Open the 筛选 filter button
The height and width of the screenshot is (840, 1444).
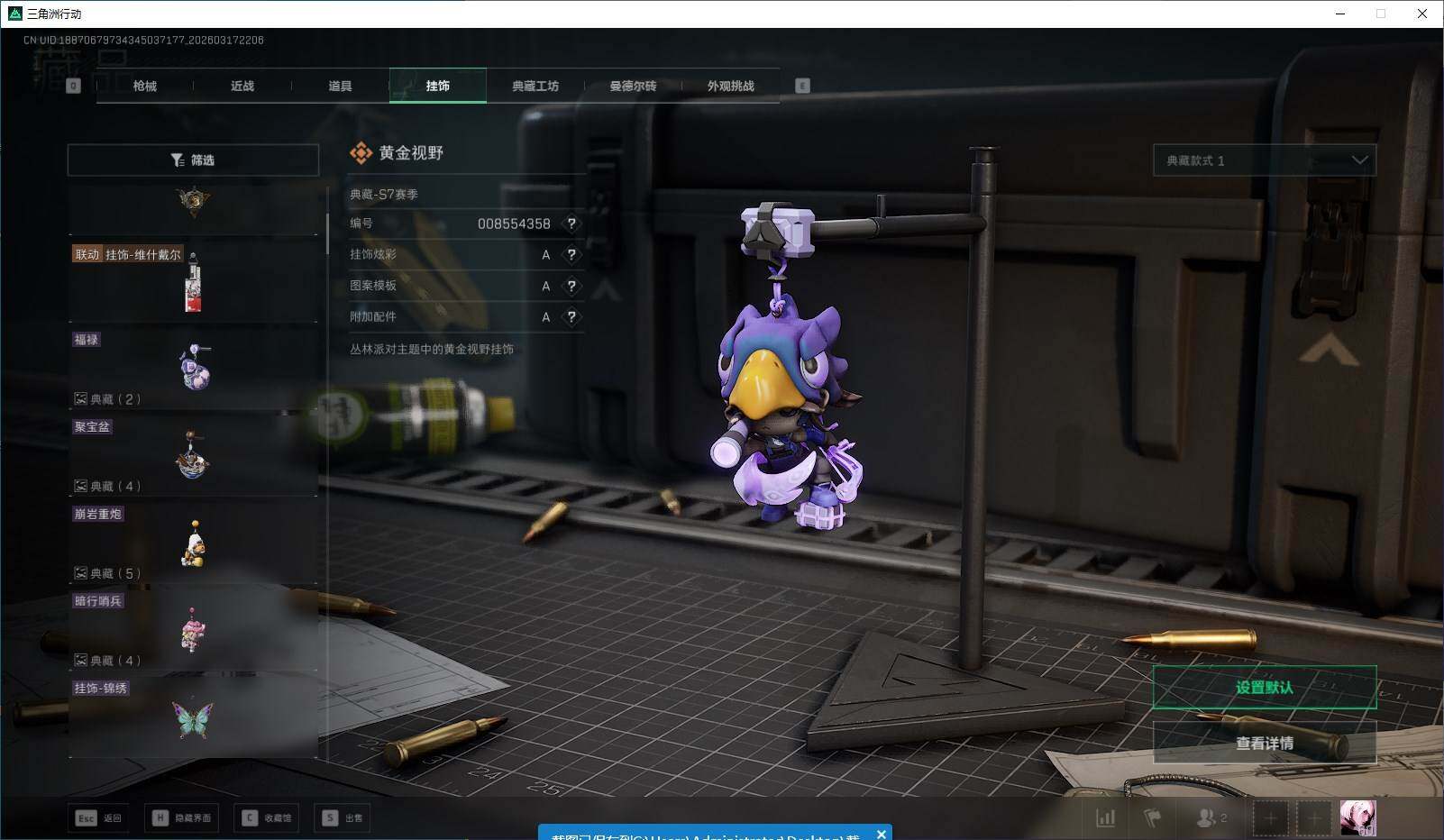pos(193,160)
